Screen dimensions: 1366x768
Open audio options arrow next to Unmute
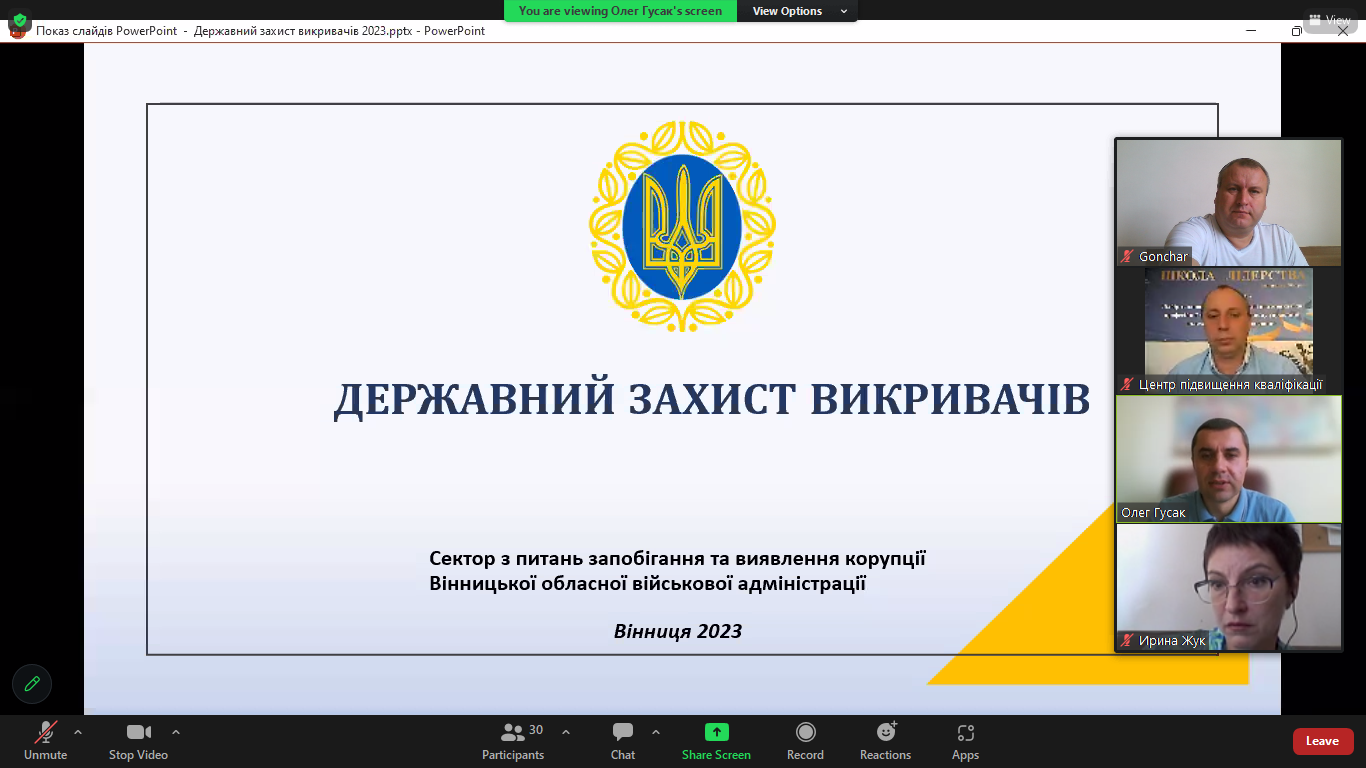78,732
